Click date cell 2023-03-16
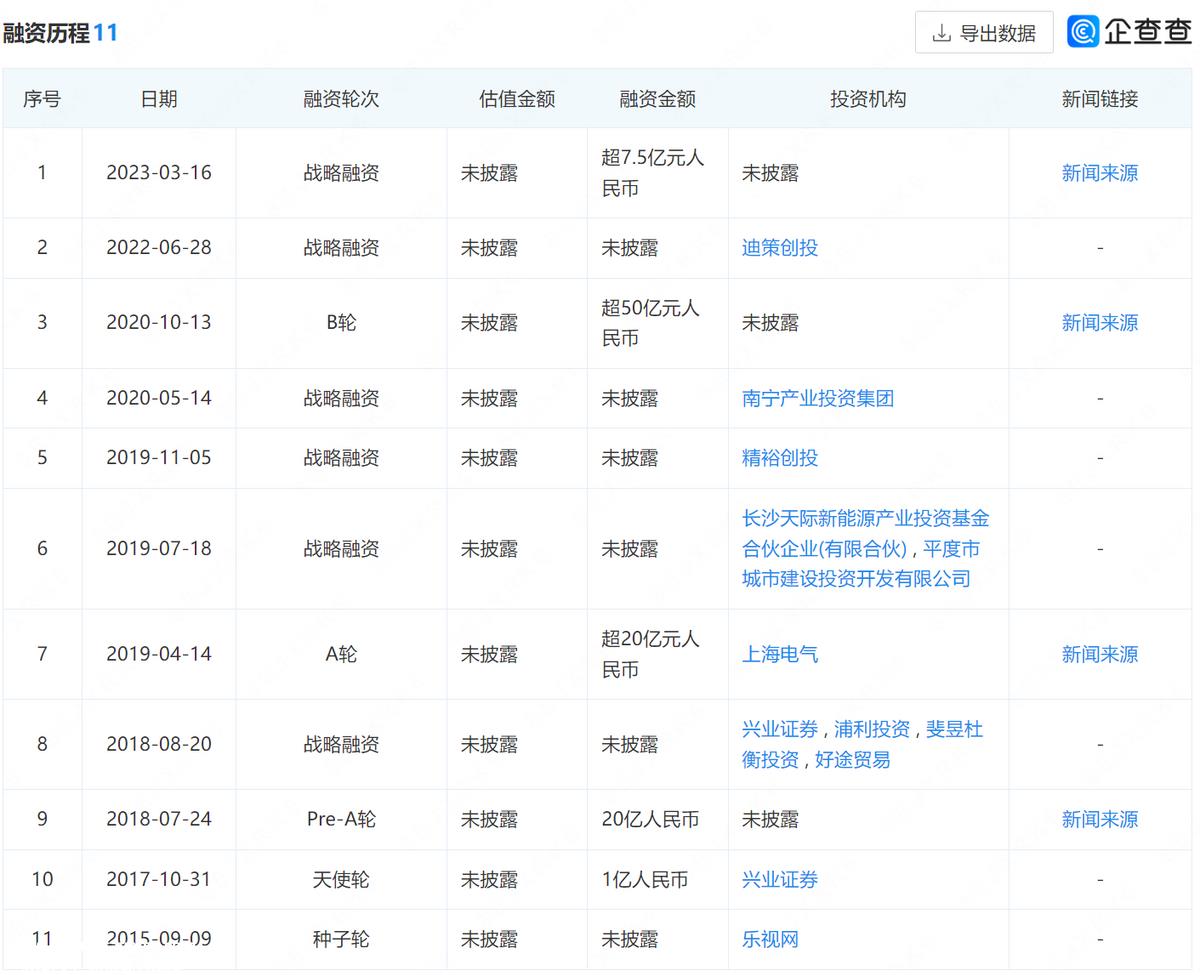The height and width of the screenshot is (975, 1200). (x=159, y=173)
